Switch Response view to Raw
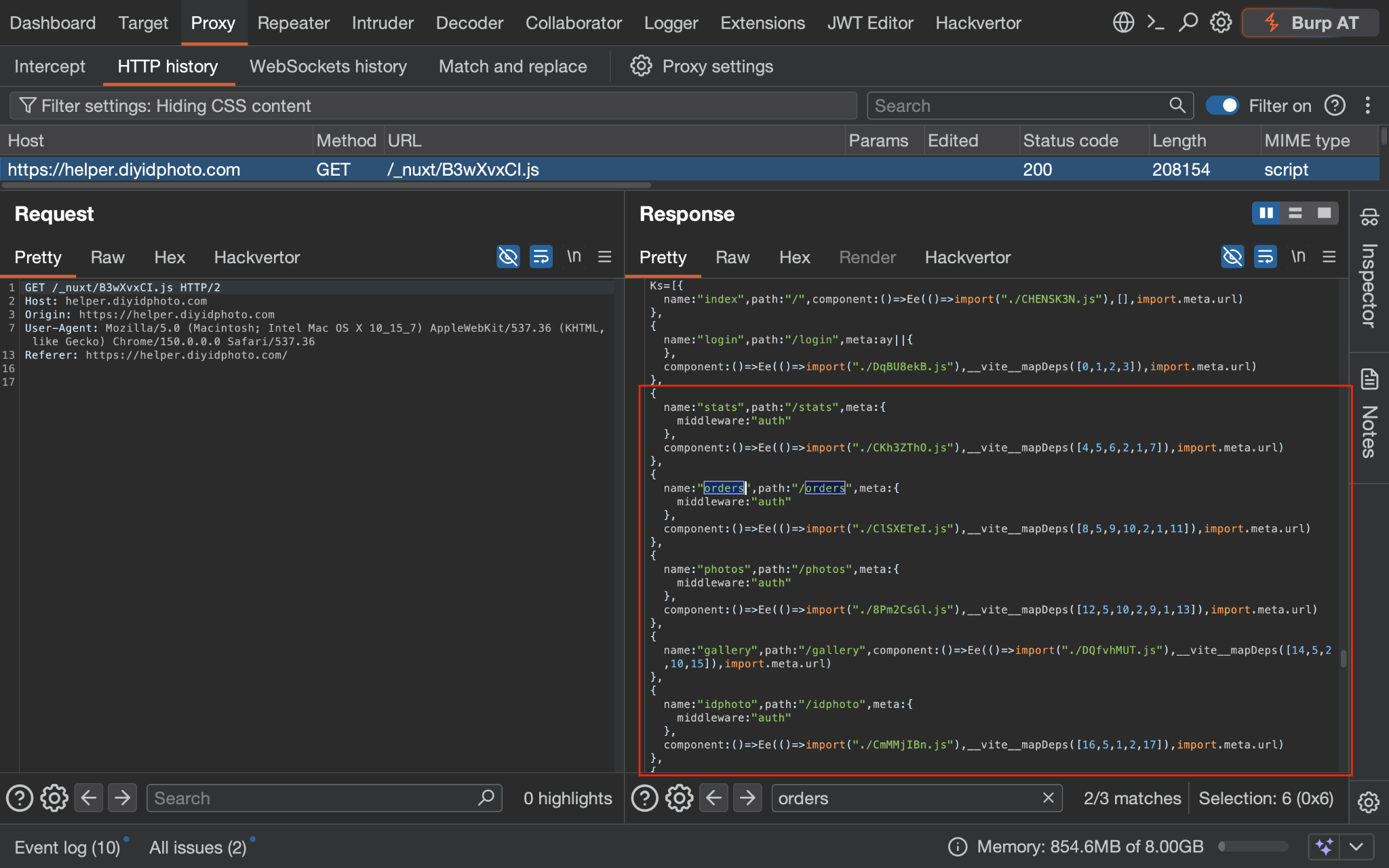1389x868 pixels. [732, 257]
